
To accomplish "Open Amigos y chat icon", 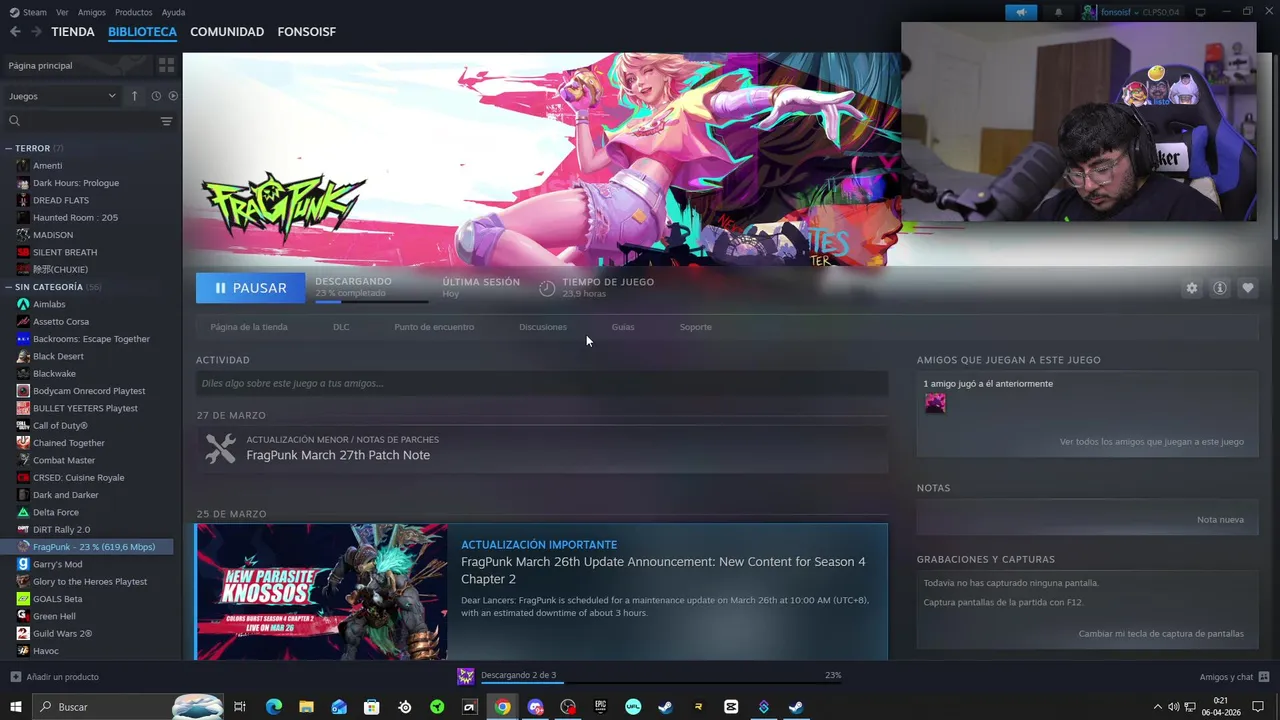I will pos(1264,677).
